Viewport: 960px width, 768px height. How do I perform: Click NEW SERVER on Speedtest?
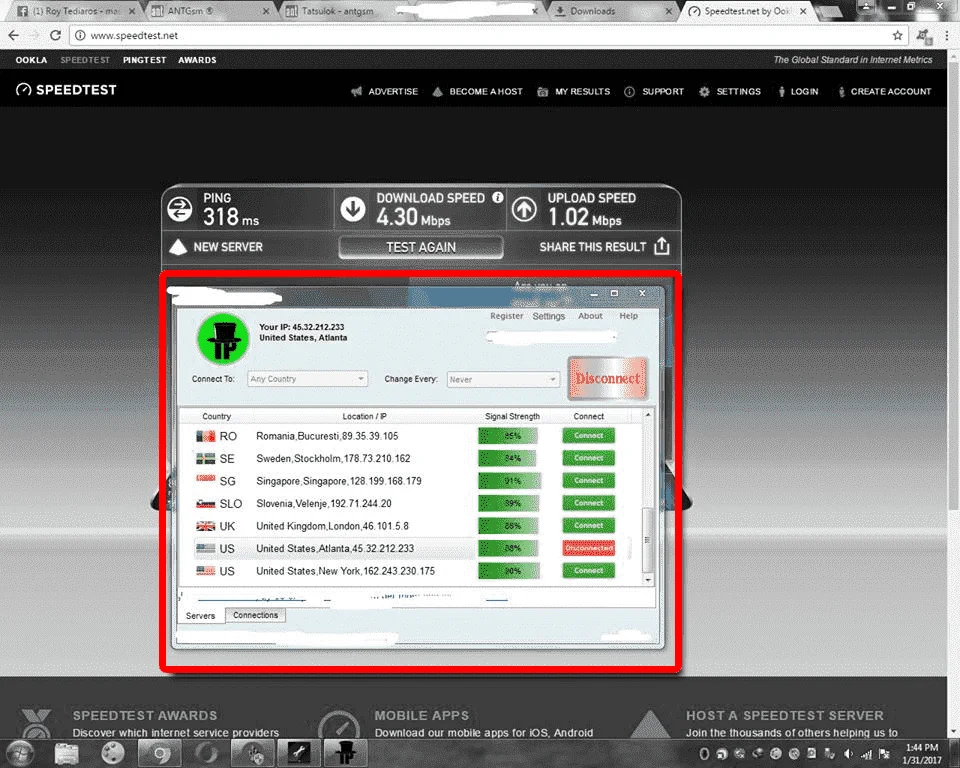216,247
